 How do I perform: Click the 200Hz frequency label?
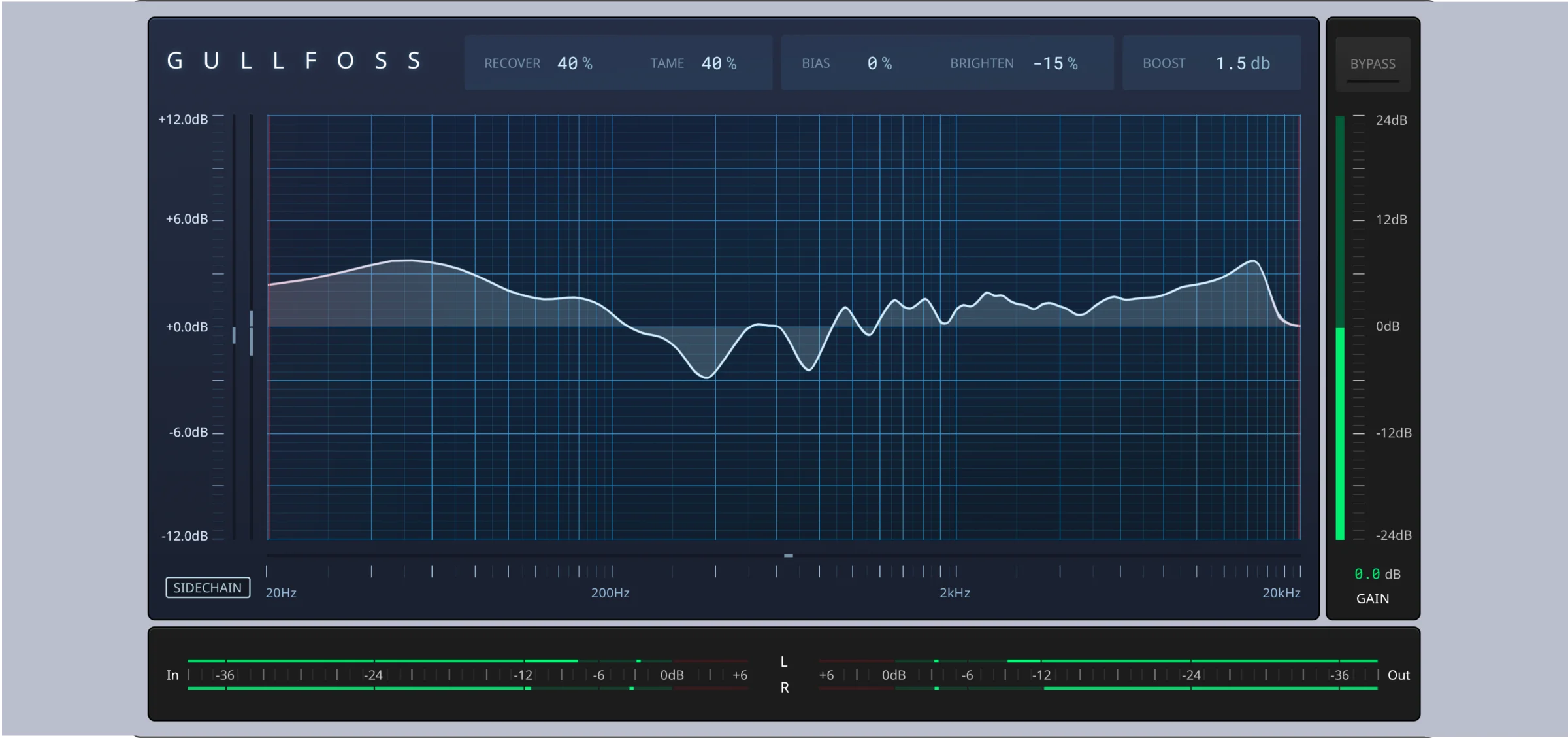tap(610, 593)
